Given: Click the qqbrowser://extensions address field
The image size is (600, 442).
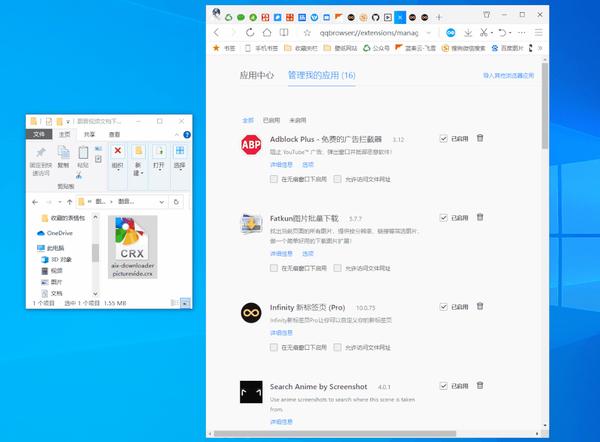Looking at the screenshot, I should [x=369, y=33].
